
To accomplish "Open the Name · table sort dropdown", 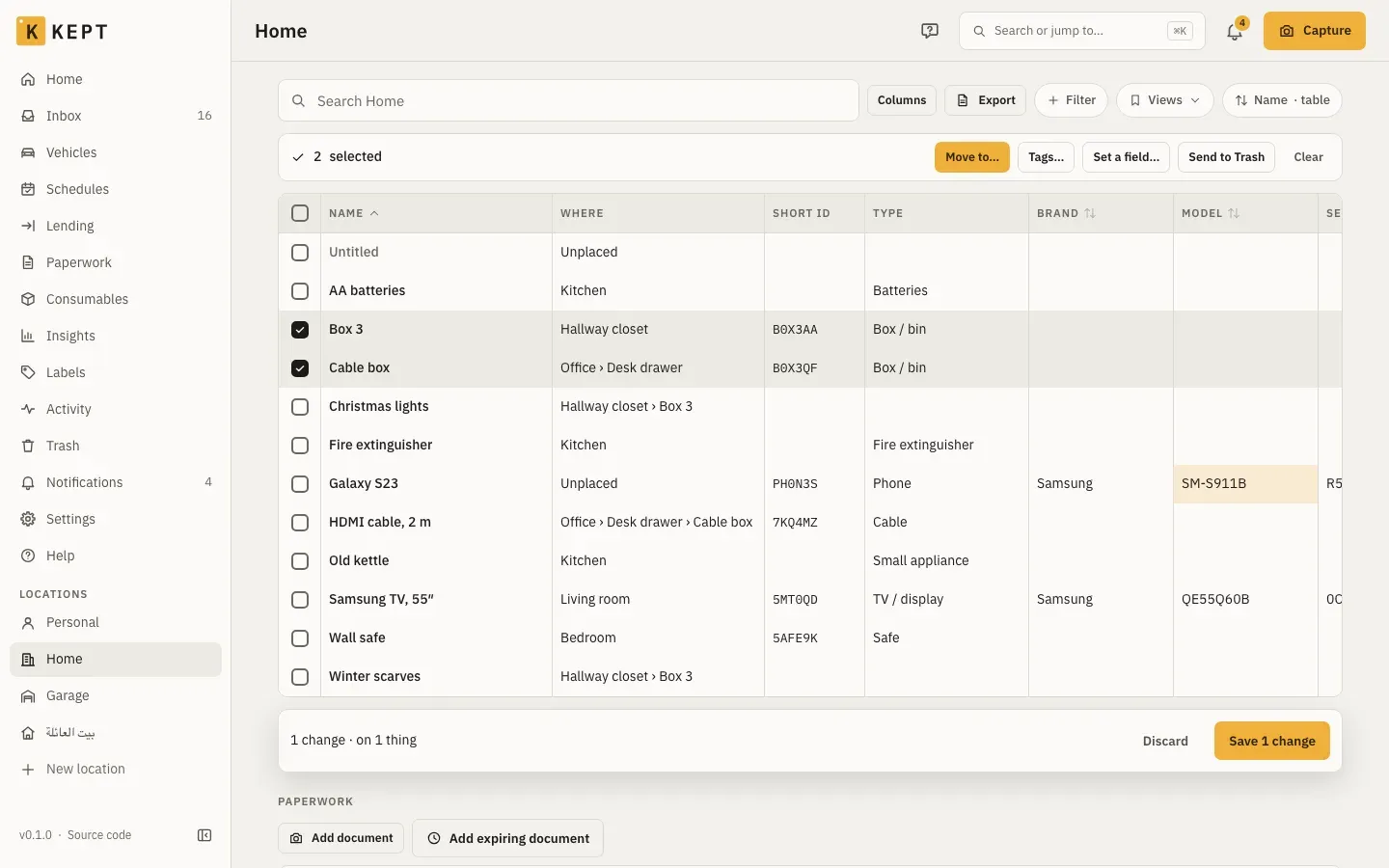I will 1282,100.
